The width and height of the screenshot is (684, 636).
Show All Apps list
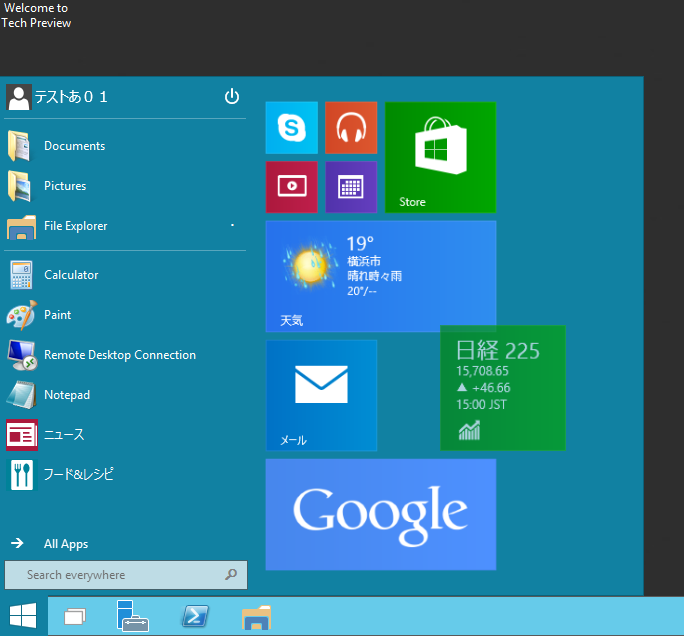point(66,544)
